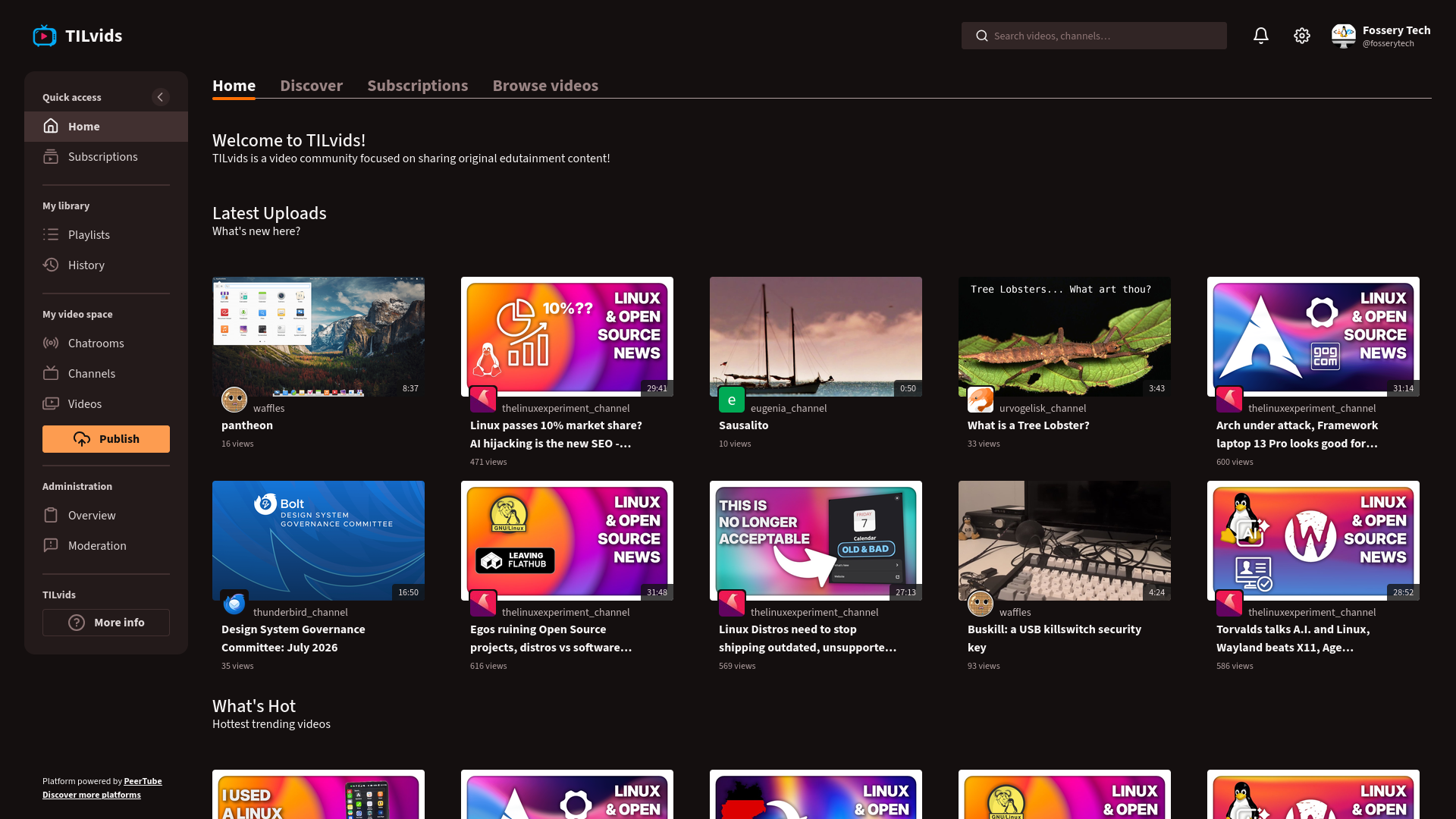
Task: Click the History clock icon
Action: click(x=51, y=265)
